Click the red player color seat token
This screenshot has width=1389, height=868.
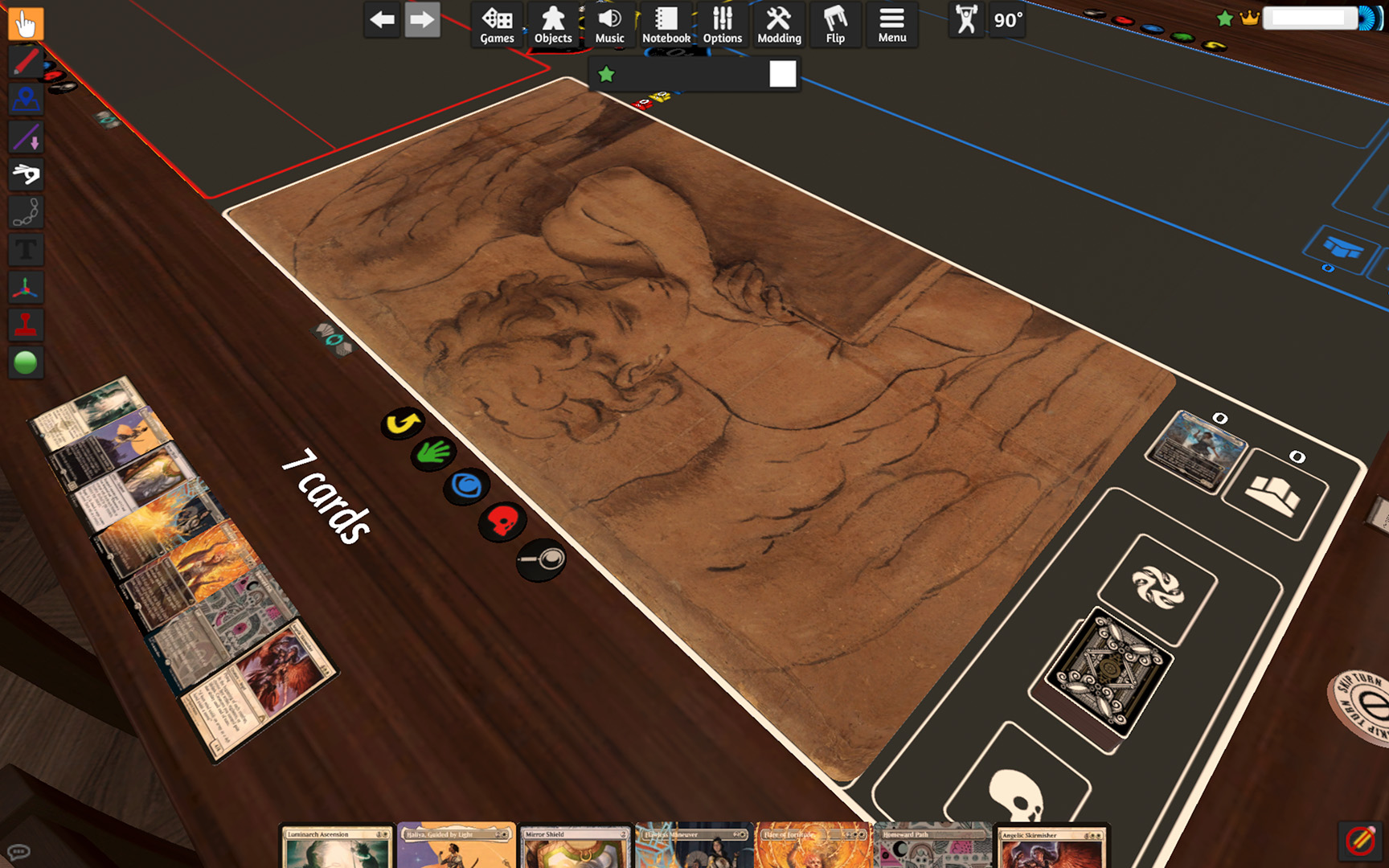1123,20
